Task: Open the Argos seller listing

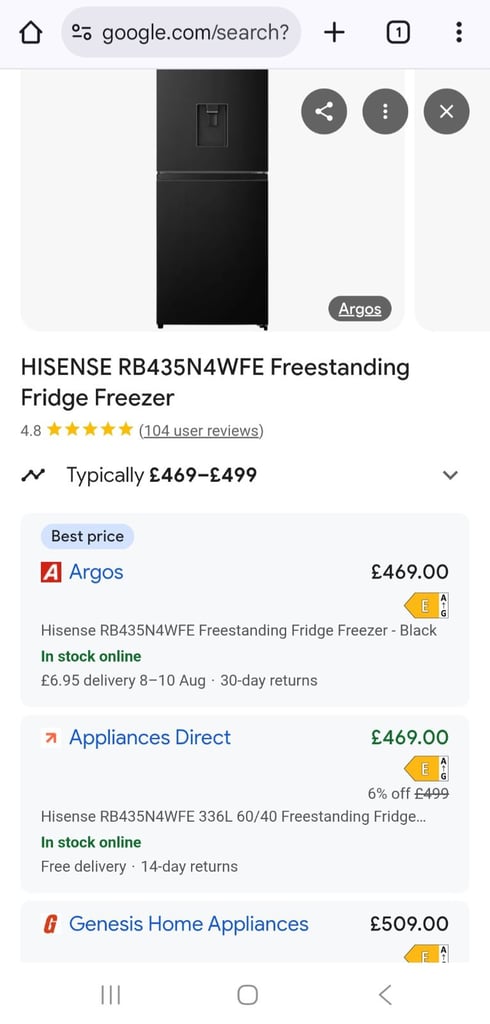Action: click(245, 610)
